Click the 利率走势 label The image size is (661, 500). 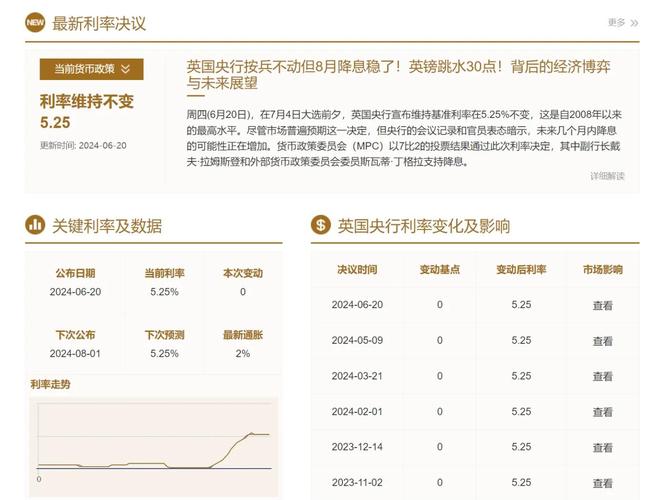pos(50,384)
